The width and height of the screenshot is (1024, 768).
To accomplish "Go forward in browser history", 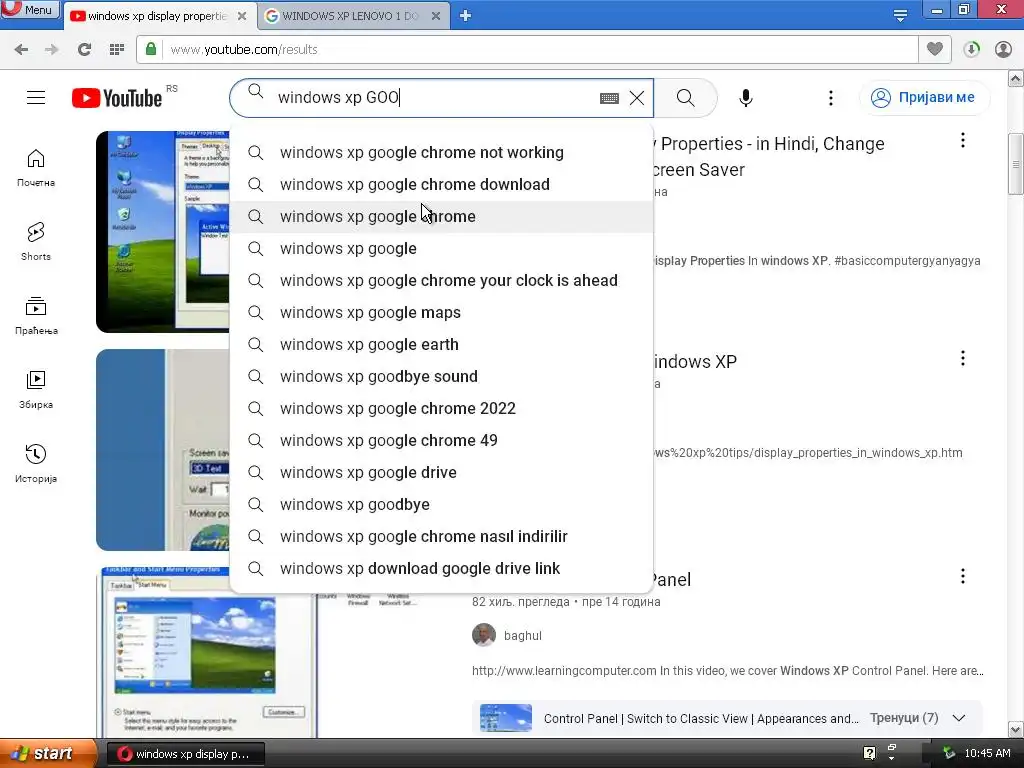I will point(51,49).
